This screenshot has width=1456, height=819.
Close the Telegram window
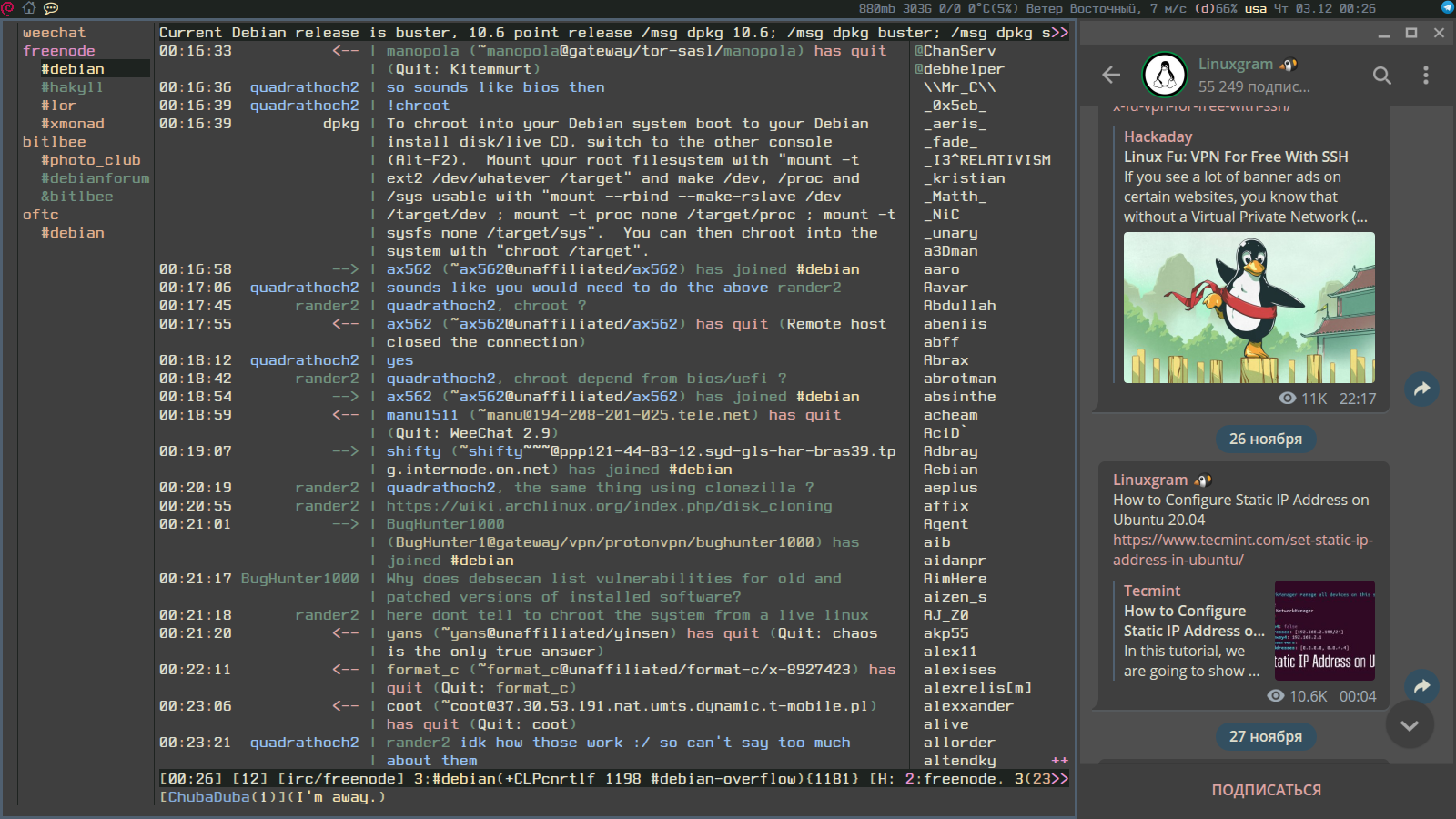pyautogui.click(x=1439, y=33)
